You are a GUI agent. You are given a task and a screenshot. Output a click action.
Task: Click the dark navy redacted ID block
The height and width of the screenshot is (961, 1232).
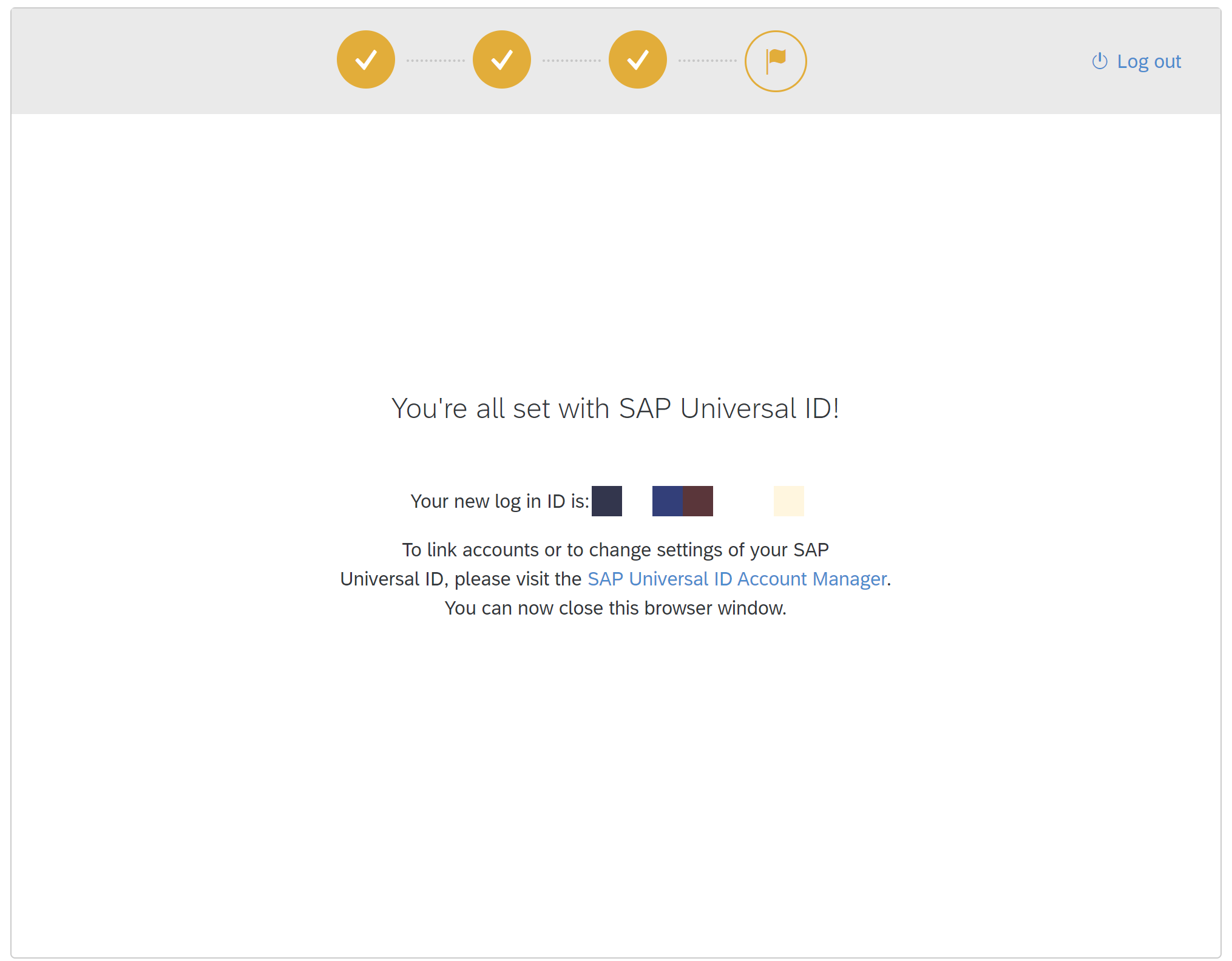coord(606,501)
